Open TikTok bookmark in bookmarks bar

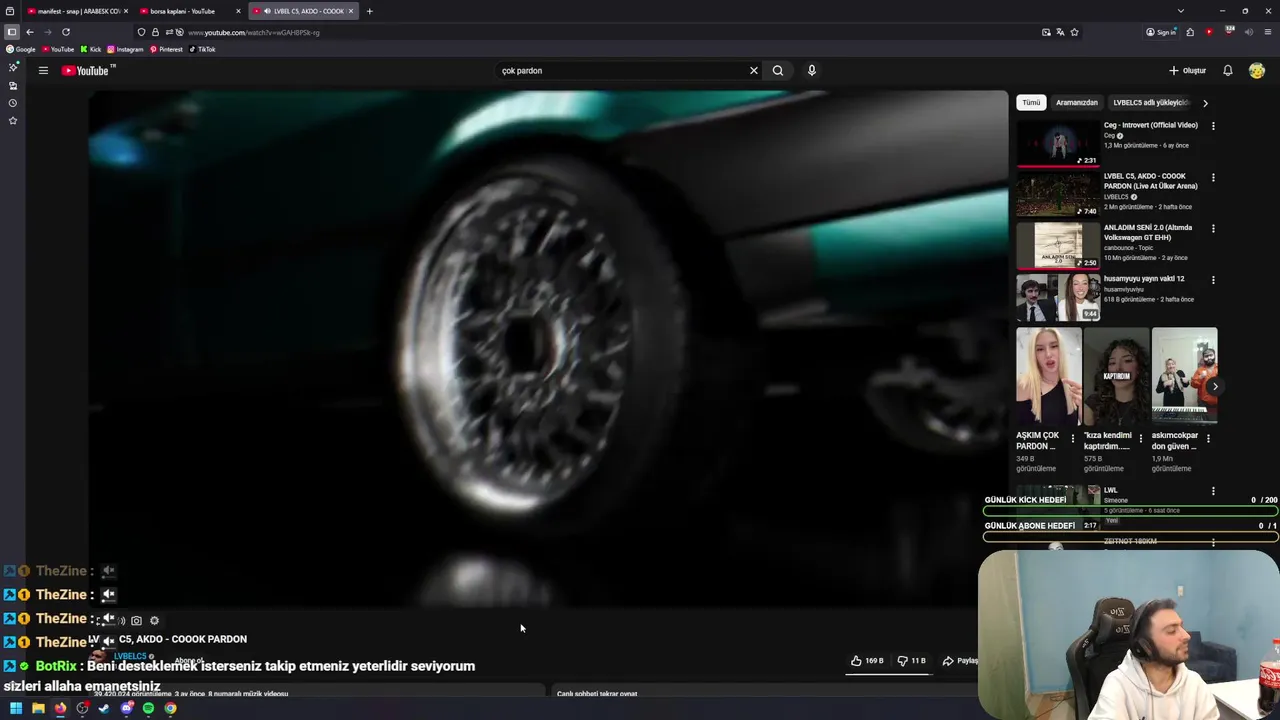(x=202, y=49)
